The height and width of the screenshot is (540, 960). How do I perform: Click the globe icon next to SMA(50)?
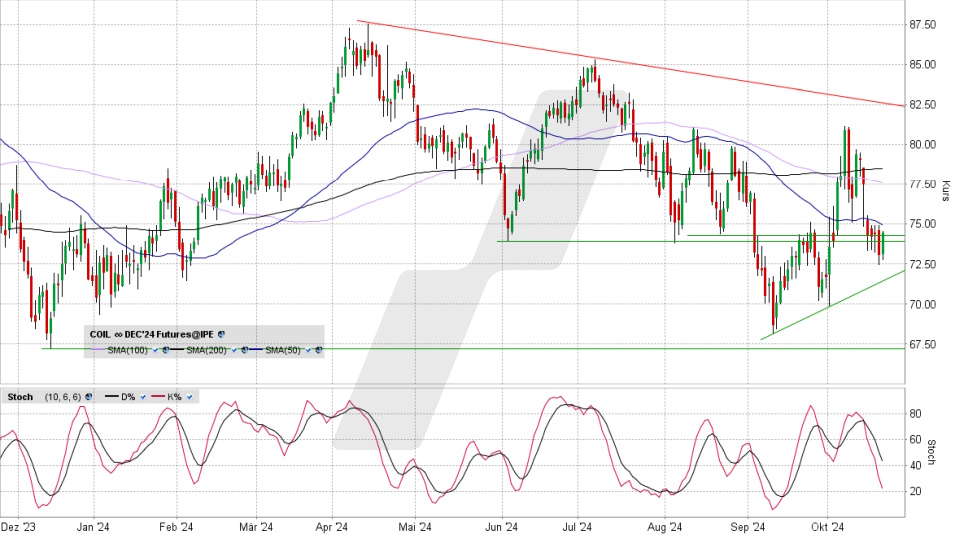click(318, 350)
